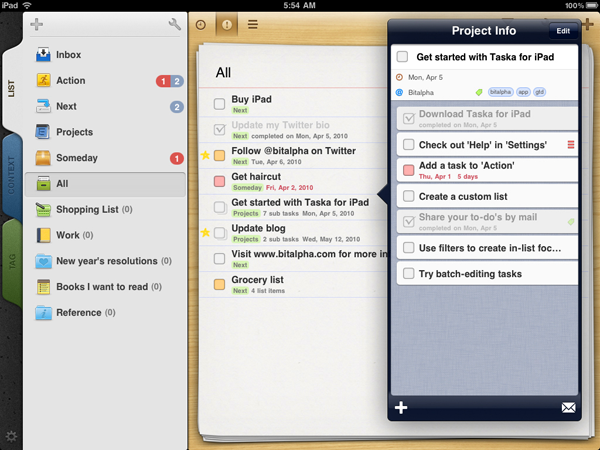Check Create a custom list subtask

(409, 196)
